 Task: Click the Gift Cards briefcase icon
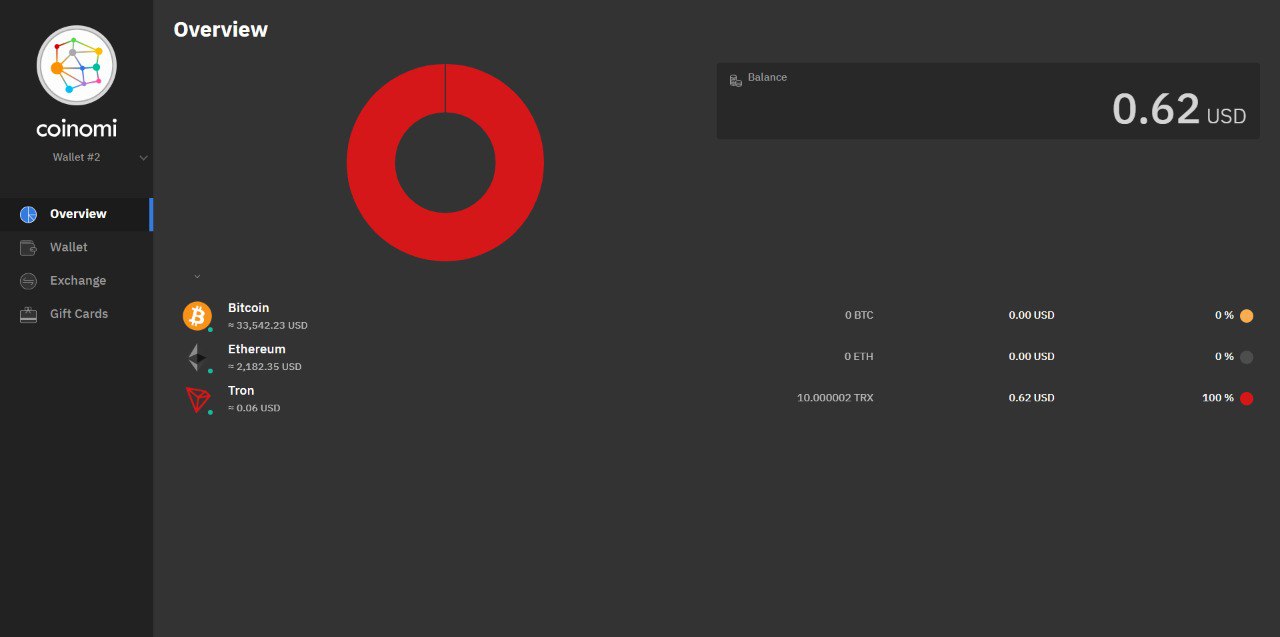click(28, 314)
